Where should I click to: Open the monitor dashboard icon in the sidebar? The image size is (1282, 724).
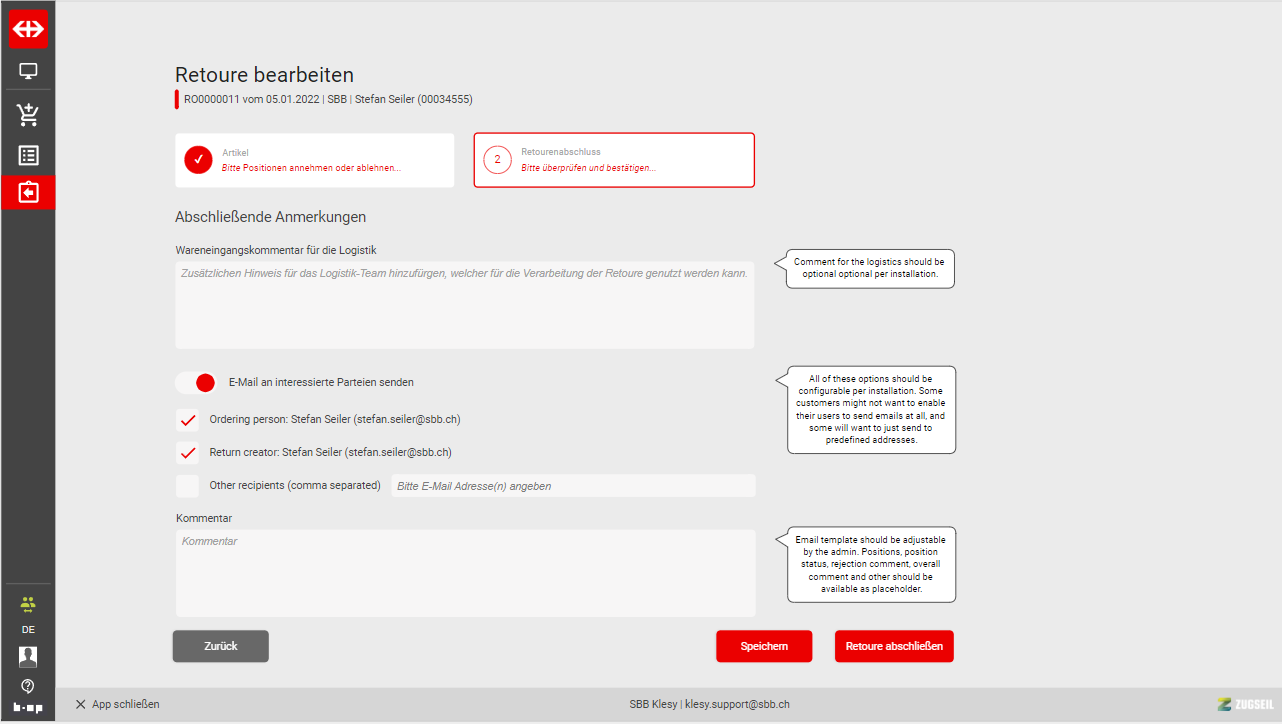(28, 72)
